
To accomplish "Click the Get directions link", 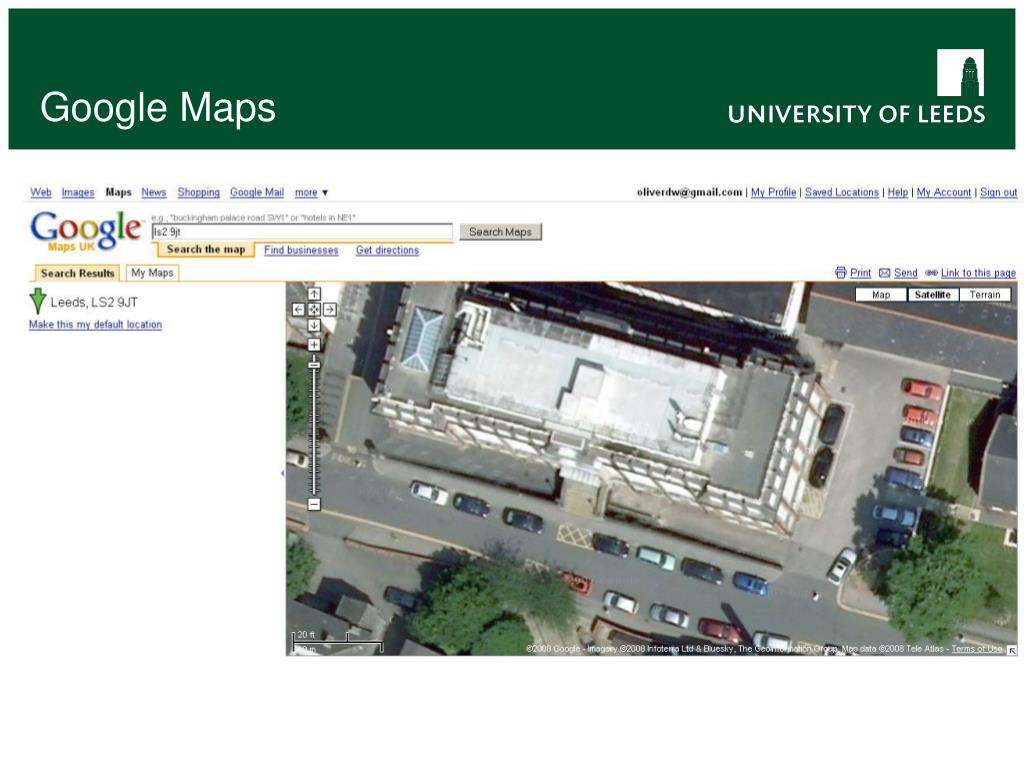I will [x=387, y=250].
